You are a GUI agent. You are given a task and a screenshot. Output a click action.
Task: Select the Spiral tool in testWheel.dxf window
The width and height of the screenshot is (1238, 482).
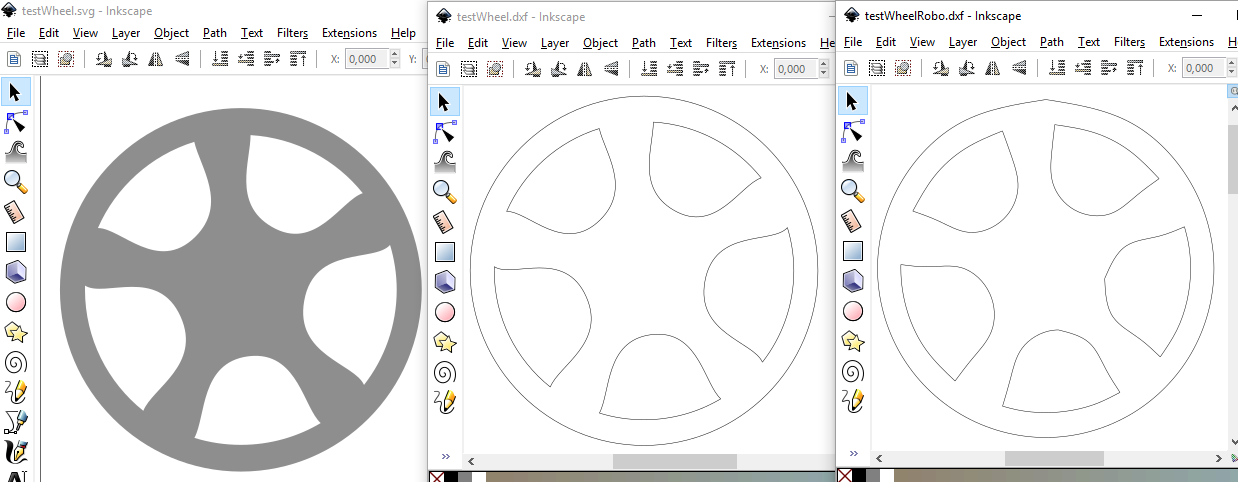[445, 372]
